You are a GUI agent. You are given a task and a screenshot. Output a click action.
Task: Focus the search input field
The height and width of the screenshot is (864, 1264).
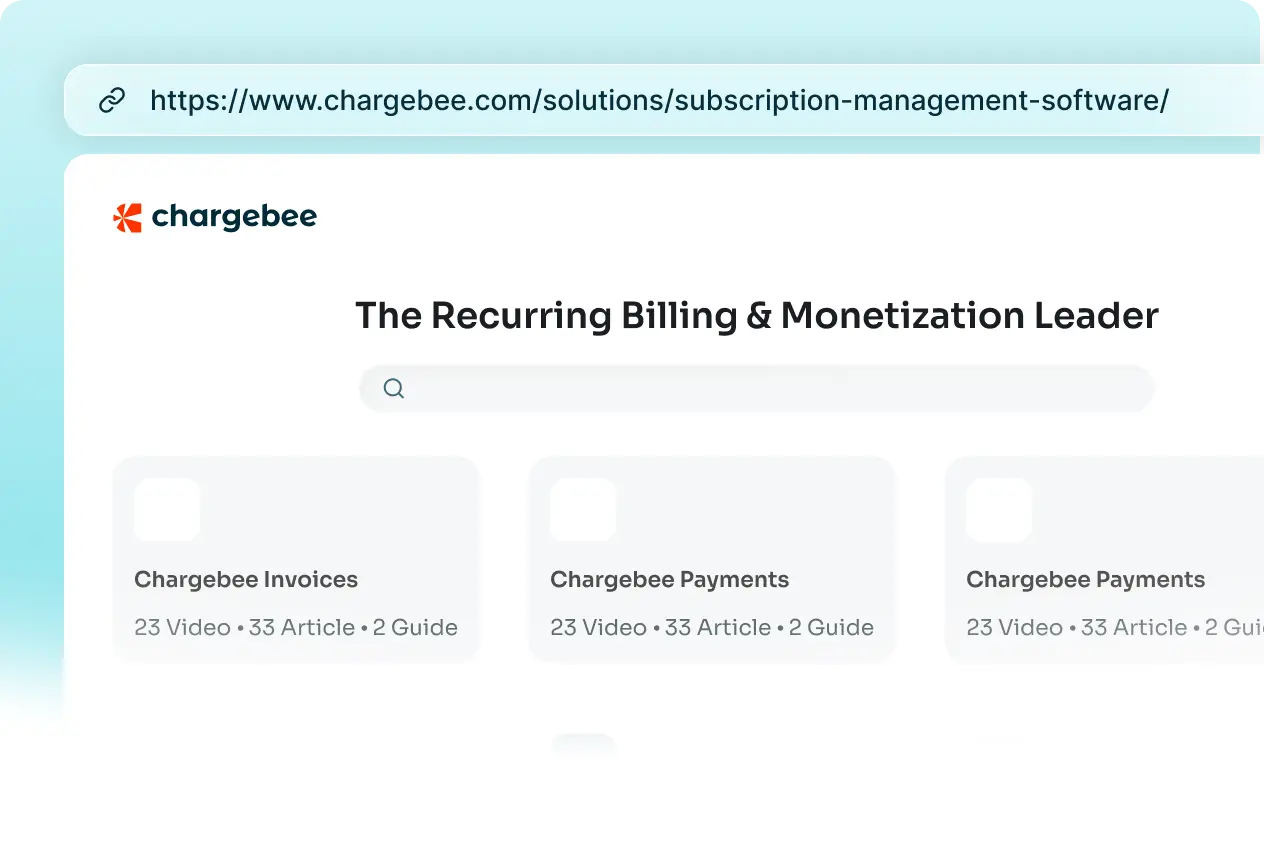click(756, 388)
